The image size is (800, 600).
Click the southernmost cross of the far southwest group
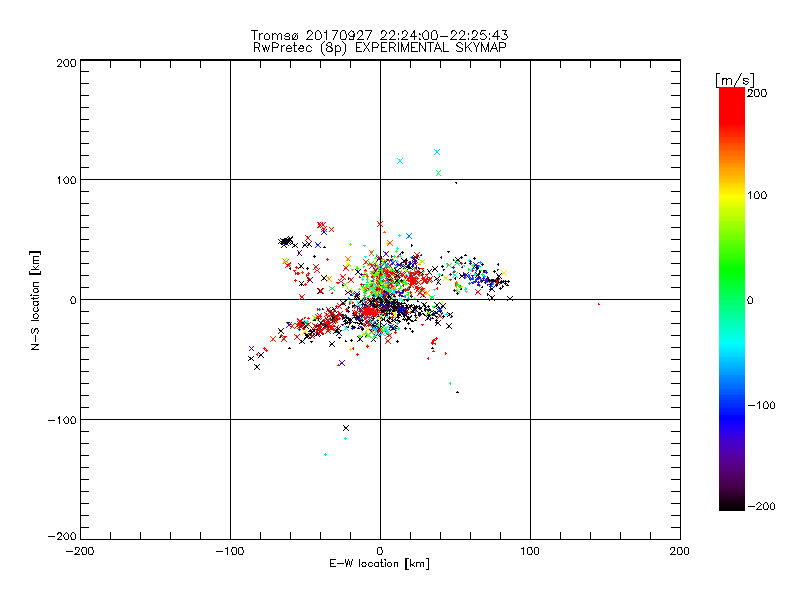point(257,367)
